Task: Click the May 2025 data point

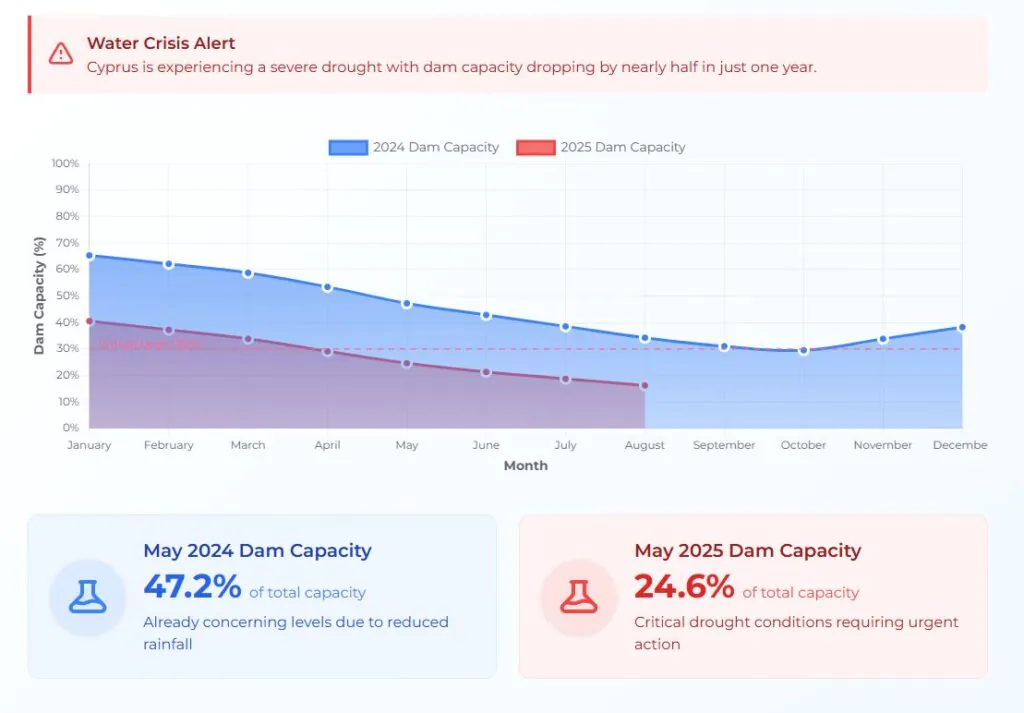Action: pyautogui.click(x=407, y=363)
